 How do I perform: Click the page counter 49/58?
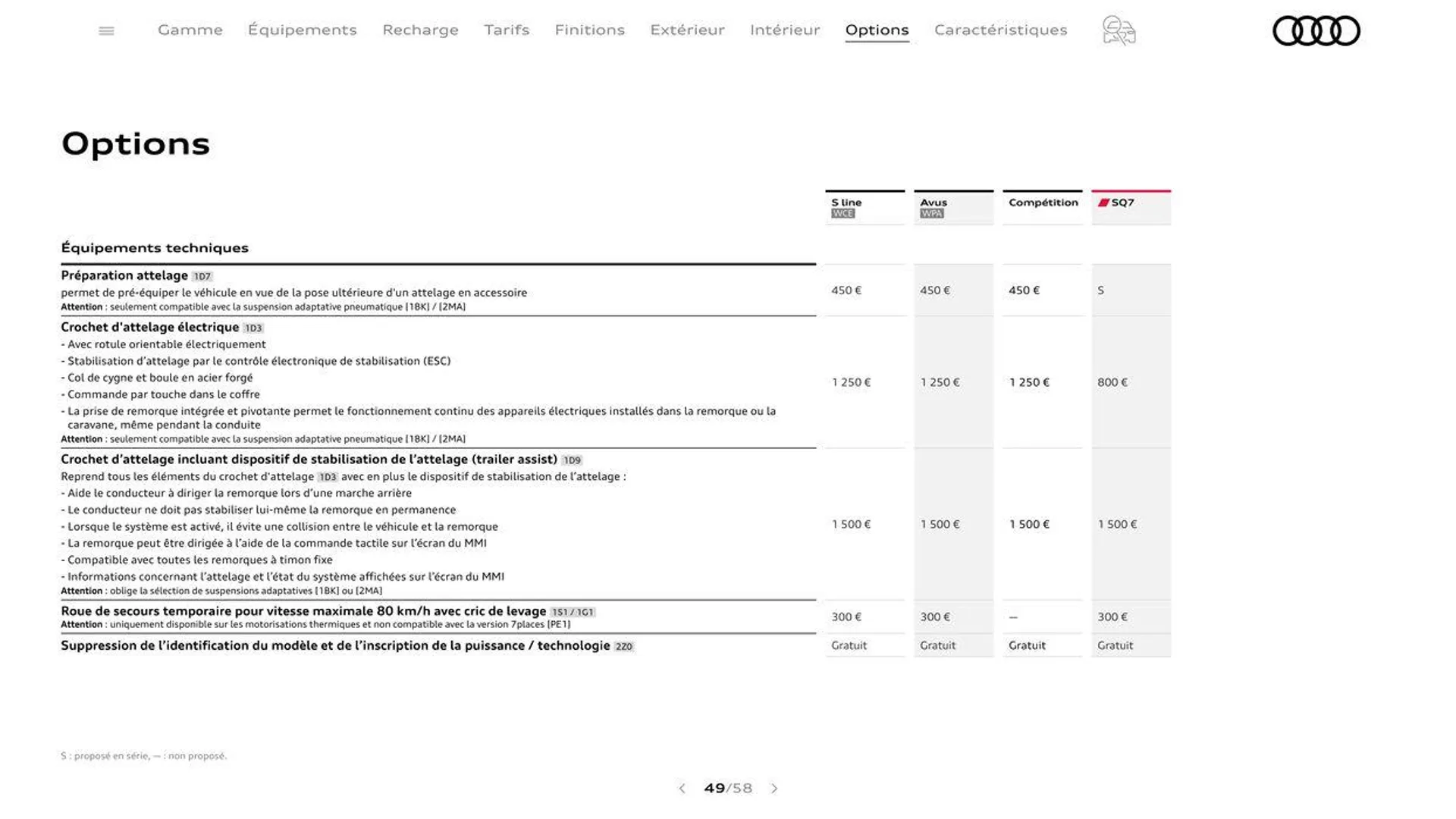tap(728, 789)
